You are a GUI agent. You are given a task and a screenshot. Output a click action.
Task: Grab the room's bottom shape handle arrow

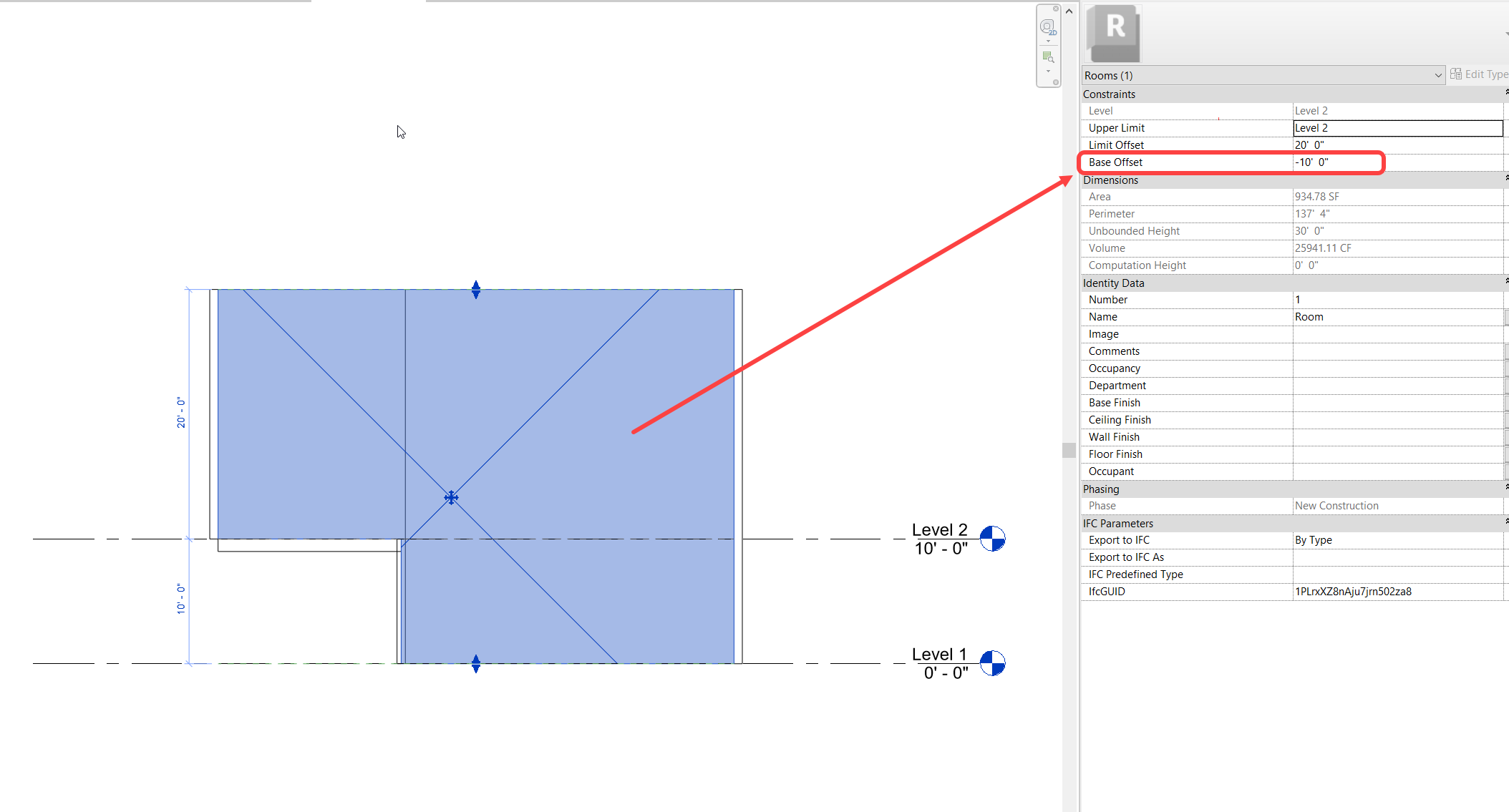click(x=476, y=664)
